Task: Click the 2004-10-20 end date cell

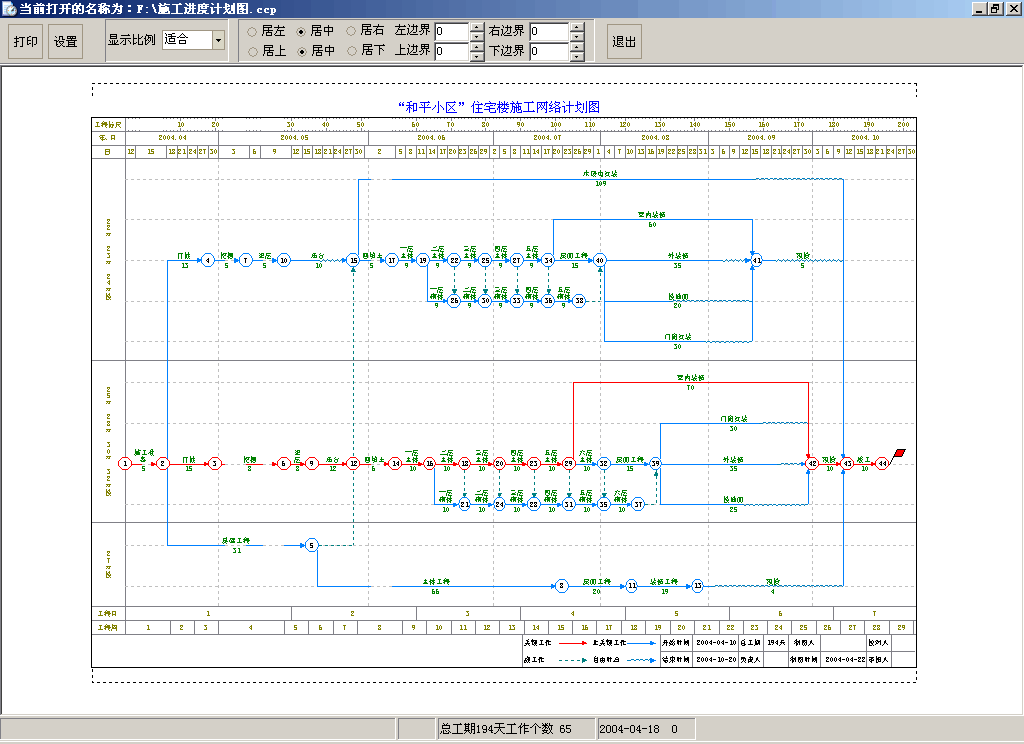Action: pyautogui.click(x=716, y=660)
